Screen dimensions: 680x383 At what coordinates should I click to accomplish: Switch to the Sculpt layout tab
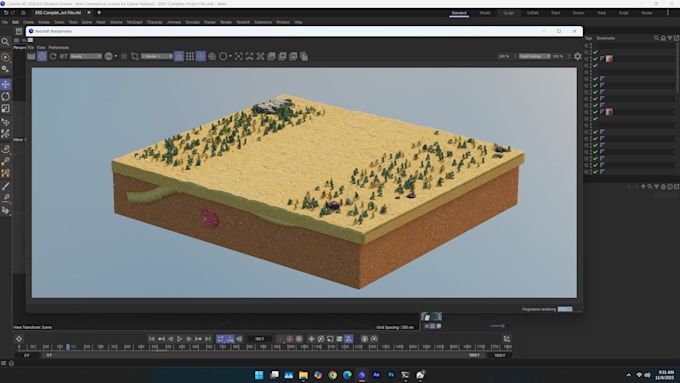[509, 13]
